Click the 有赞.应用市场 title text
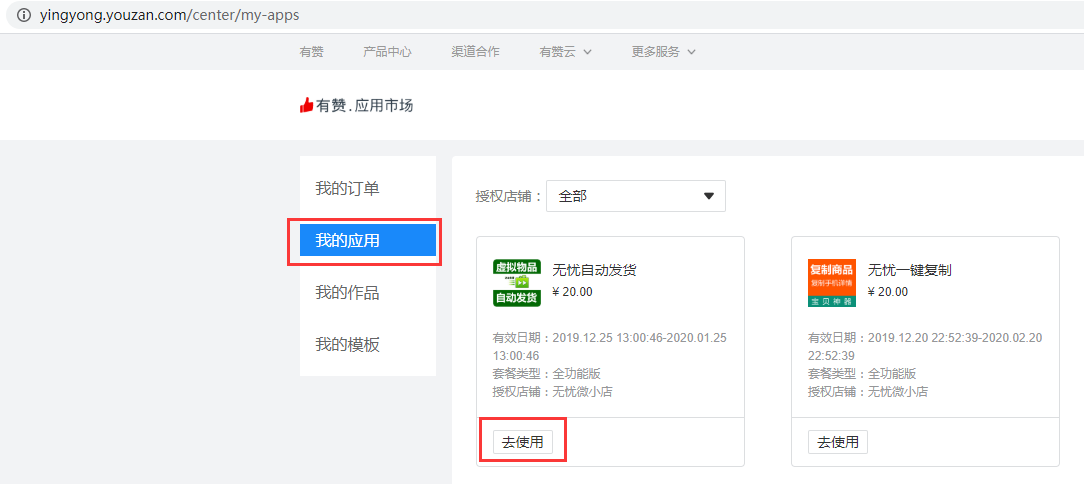 tap(364, 106)
